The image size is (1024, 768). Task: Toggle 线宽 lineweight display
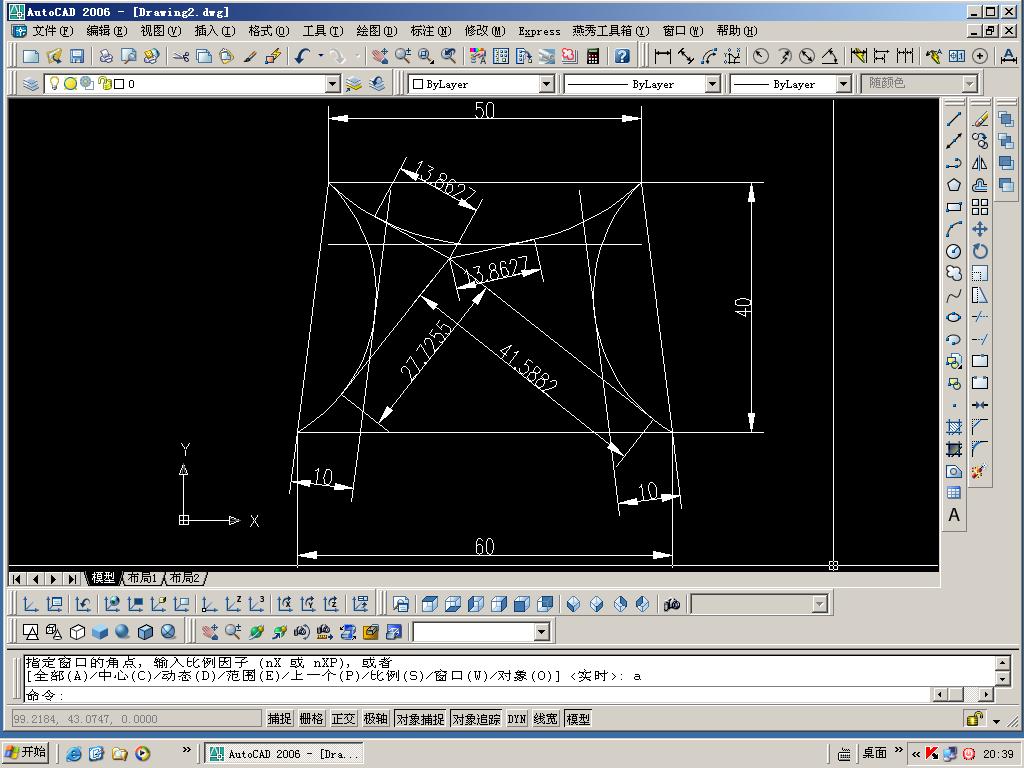545,719
